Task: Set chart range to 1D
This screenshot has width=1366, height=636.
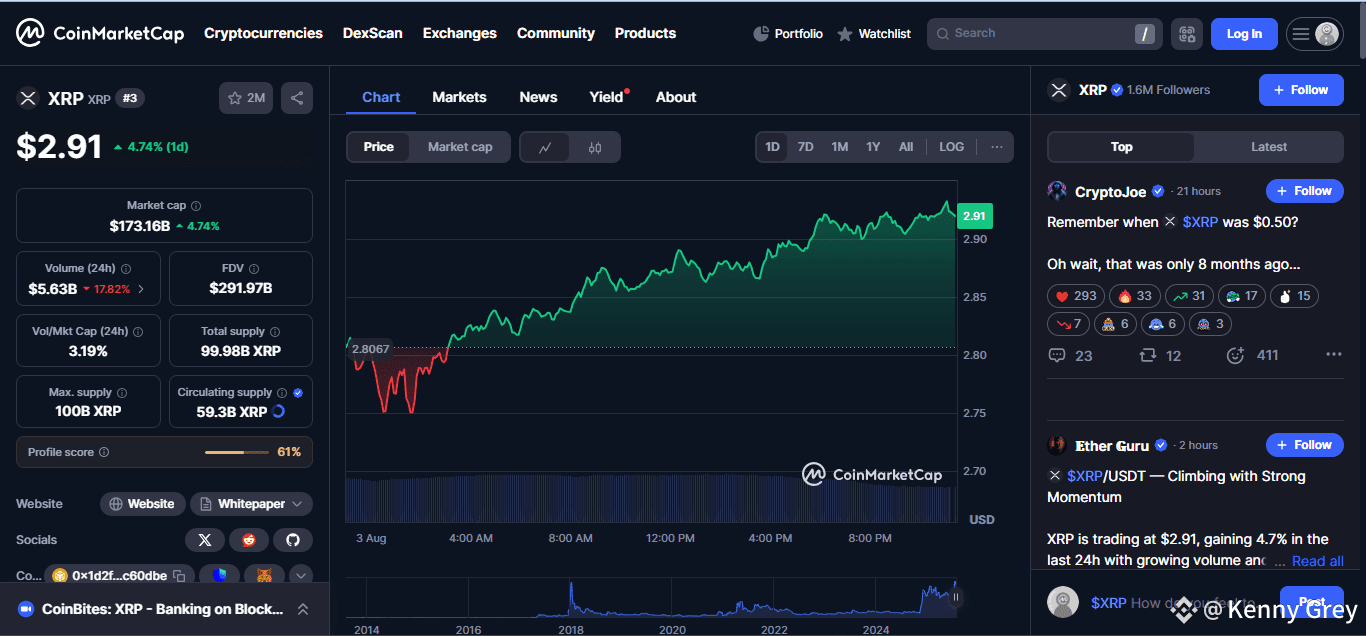Action: click(772, 147)
